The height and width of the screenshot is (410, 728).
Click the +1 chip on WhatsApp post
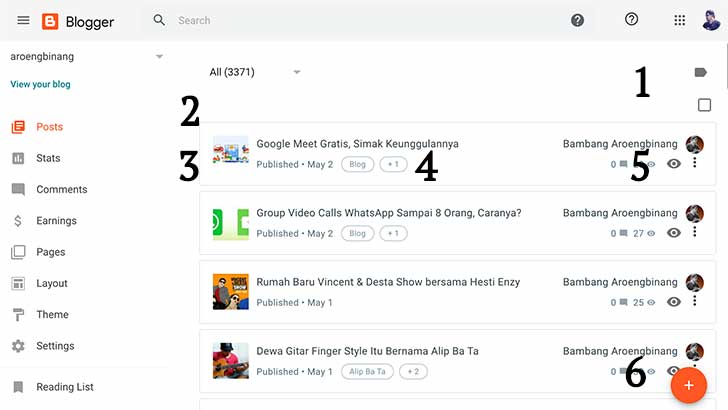coord(393,234)
